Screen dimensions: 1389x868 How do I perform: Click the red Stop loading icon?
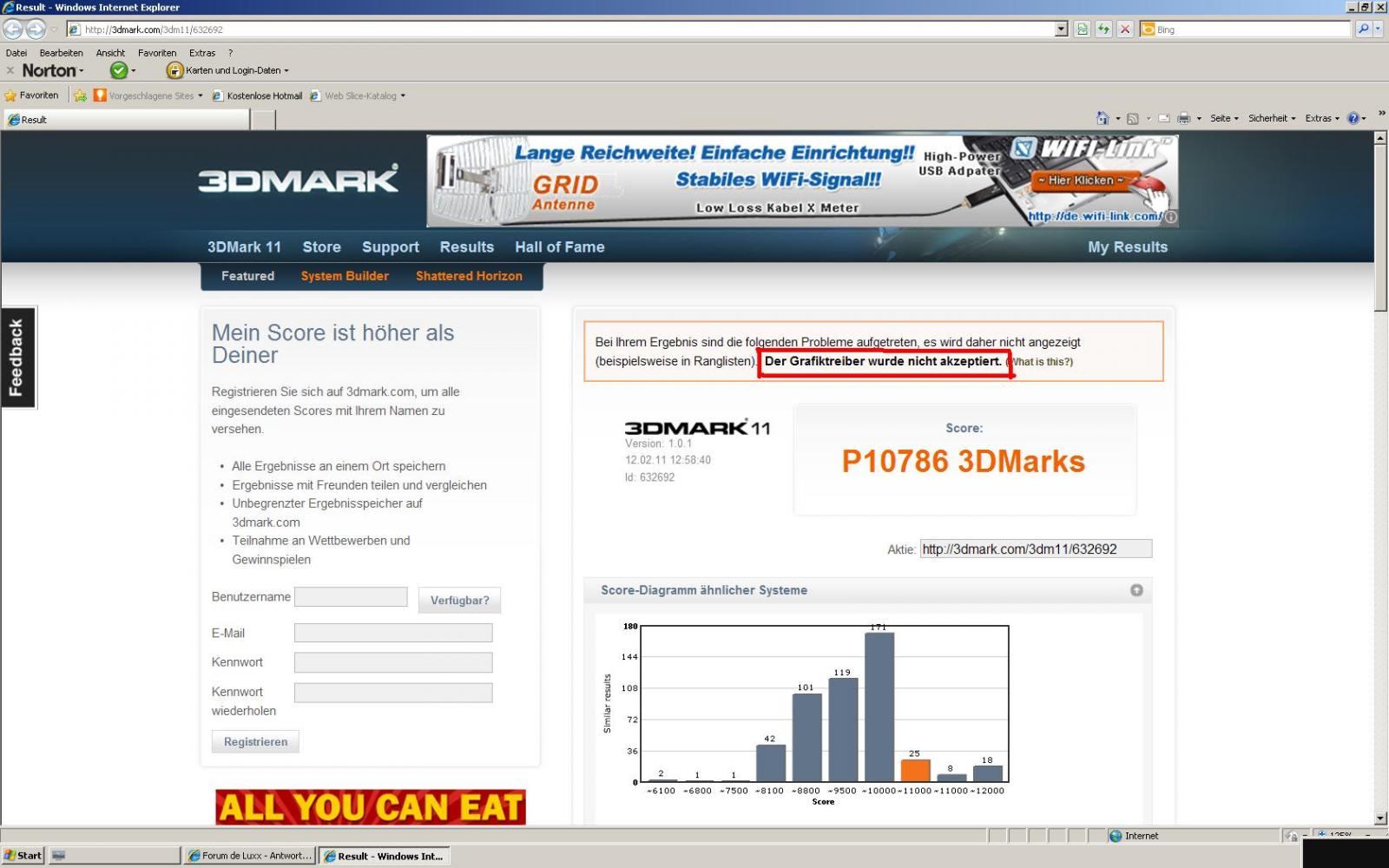(1125, 30)
